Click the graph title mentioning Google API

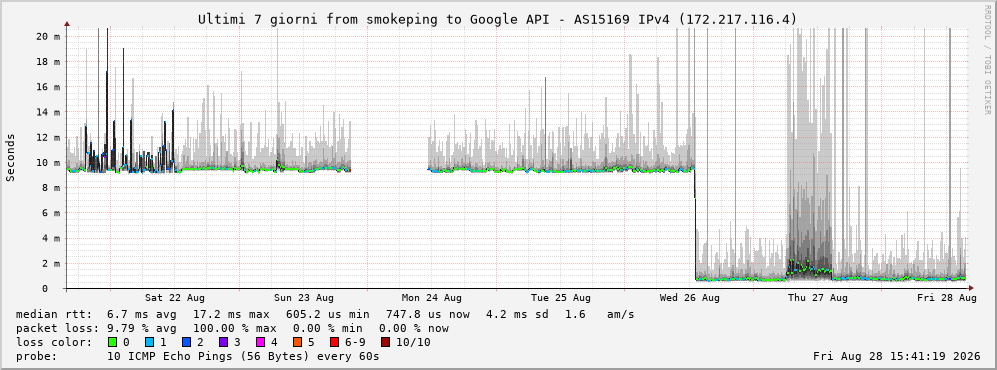(497, 20)
